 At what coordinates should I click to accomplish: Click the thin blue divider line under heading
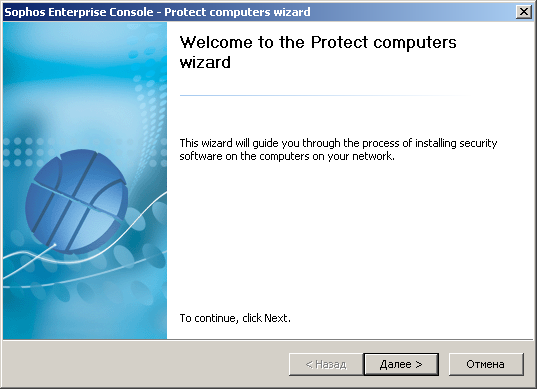[322, 96]
